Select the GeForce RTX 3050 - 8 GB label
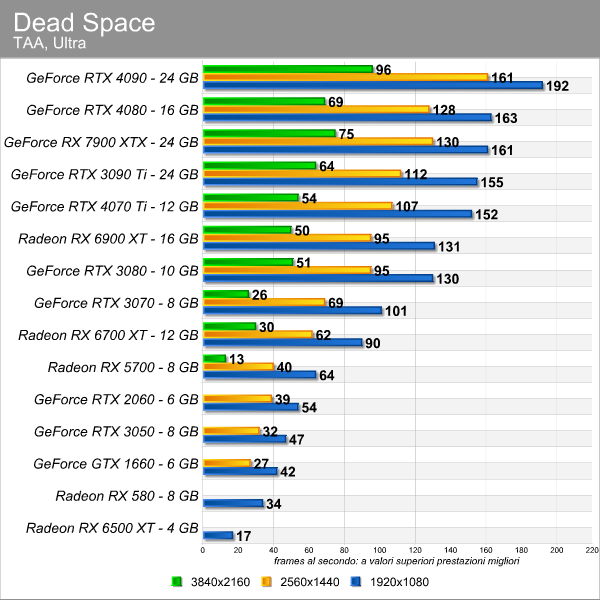Viewport: 600px width, 600px height. click(116, 432)
